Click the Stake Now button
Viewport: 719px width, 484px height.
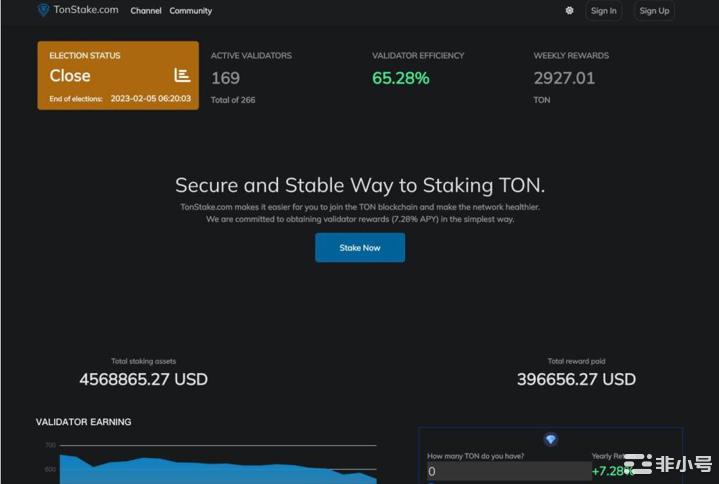click(360, 248)
